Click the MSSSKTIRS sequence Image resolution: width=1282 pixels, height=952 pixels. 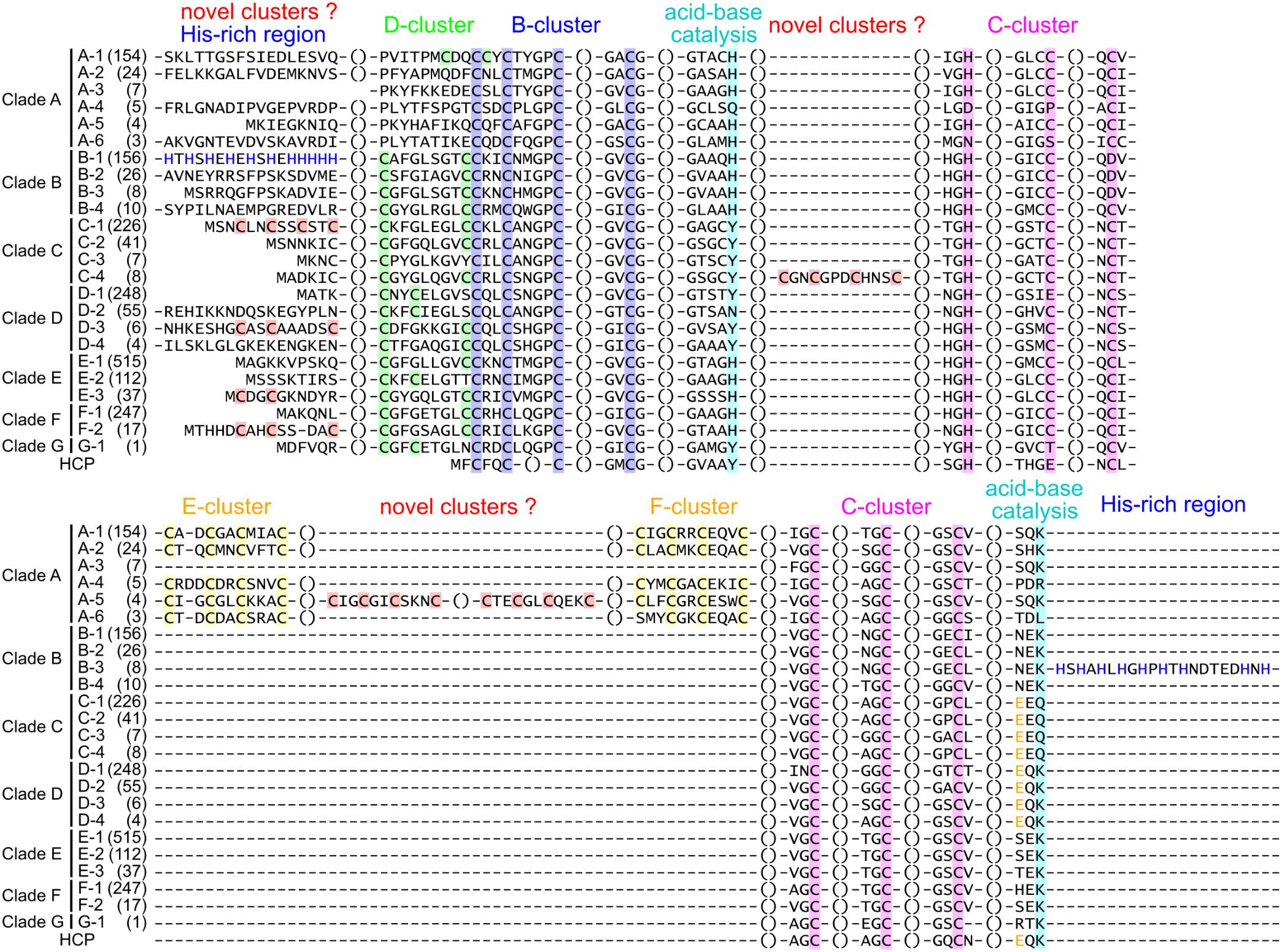click(292, 380)
